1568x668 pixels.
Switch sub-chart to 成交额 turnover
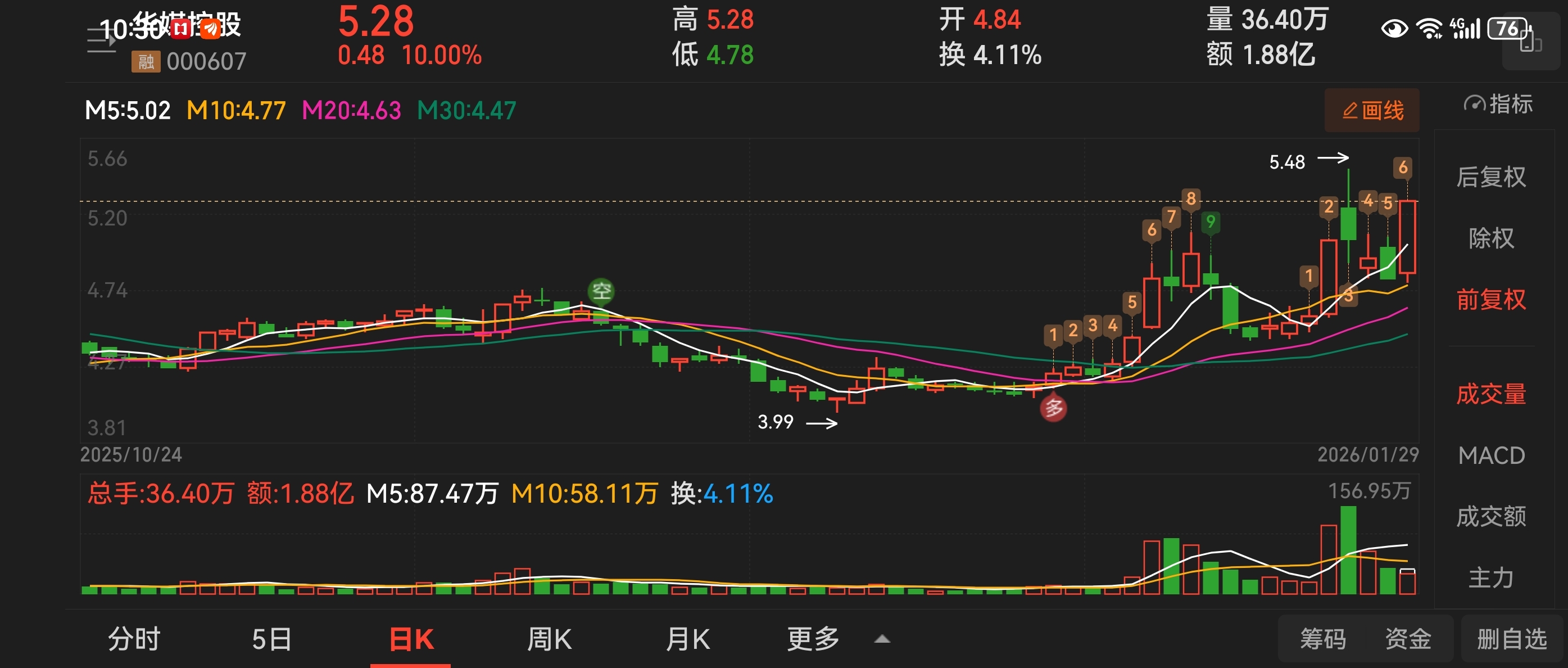point(1490,516)
